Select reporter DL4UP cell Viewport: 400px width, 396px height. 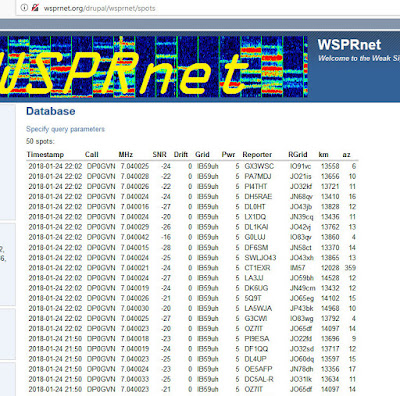(255, 359)
